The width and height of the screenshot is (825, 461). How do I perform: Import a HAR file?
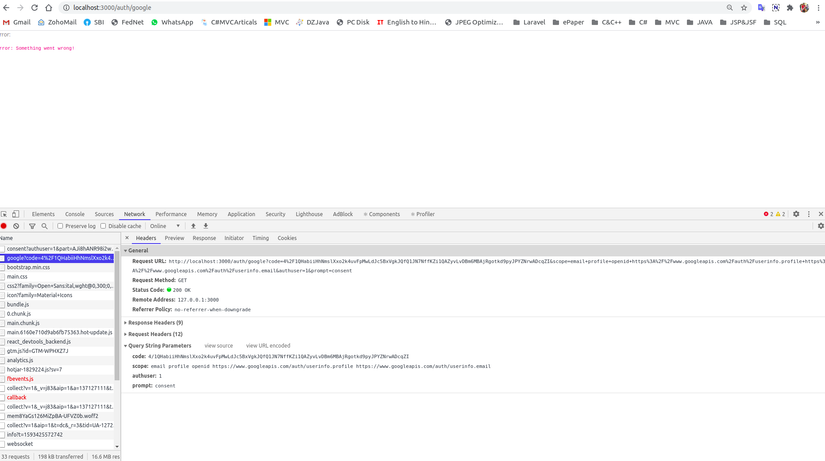pos(193,226)
